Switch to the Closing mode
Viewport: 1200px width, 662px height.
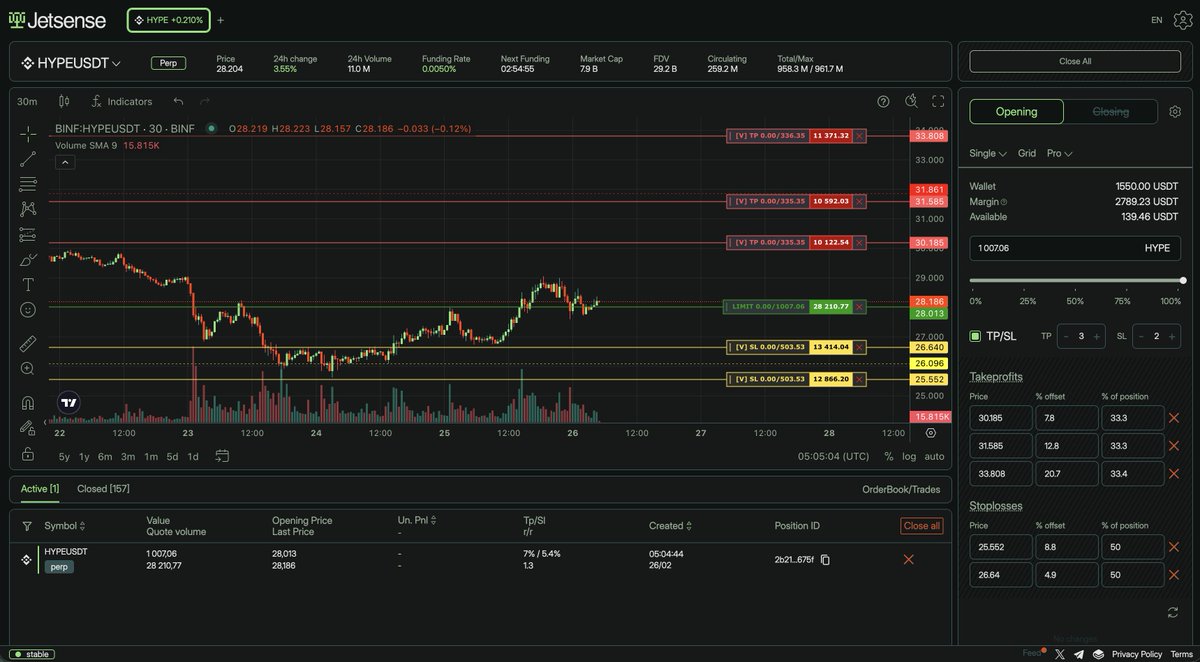[x=1110, y=112]
